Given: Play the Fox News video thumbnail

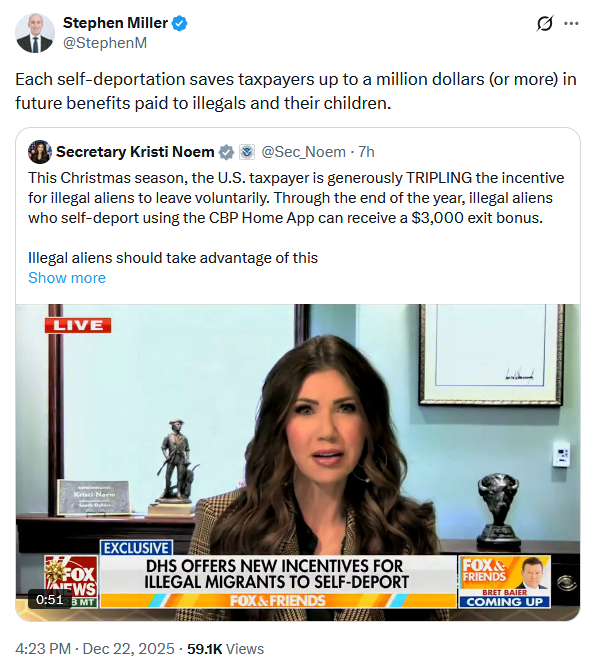Looking at the screenshot, I should pyautogui.click(x=298, y=462).
